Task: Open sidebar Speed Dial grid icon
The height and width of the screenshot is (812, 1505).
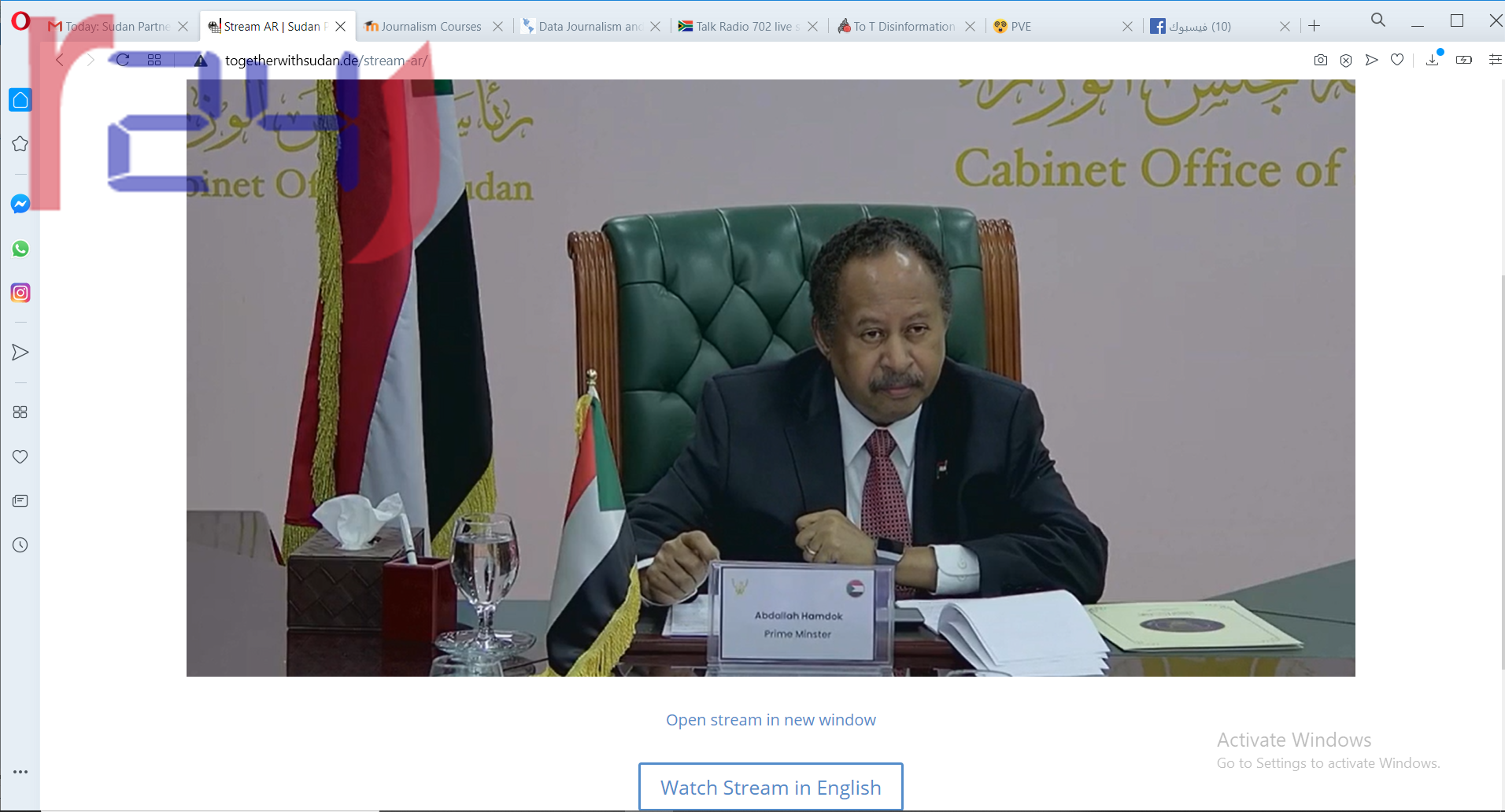Action: coord(20,412)
